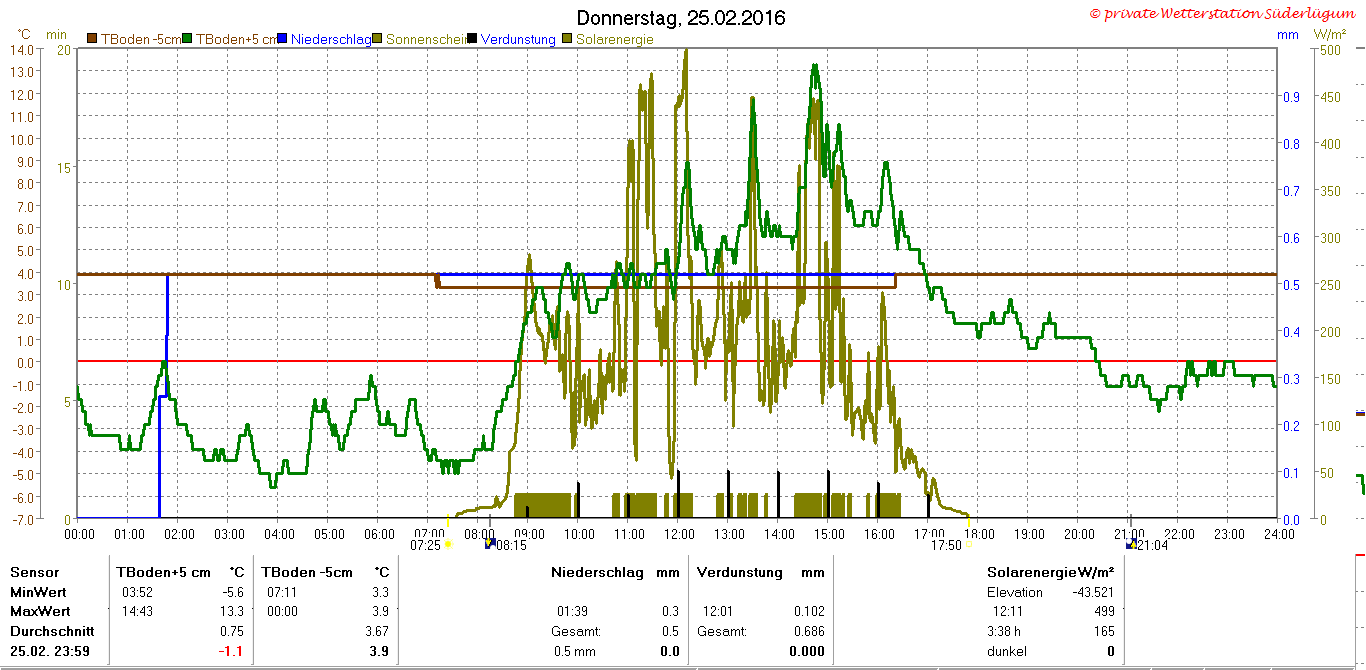Click the Elevation value -43.521

pyautogui.click(x=1093, y=592)
